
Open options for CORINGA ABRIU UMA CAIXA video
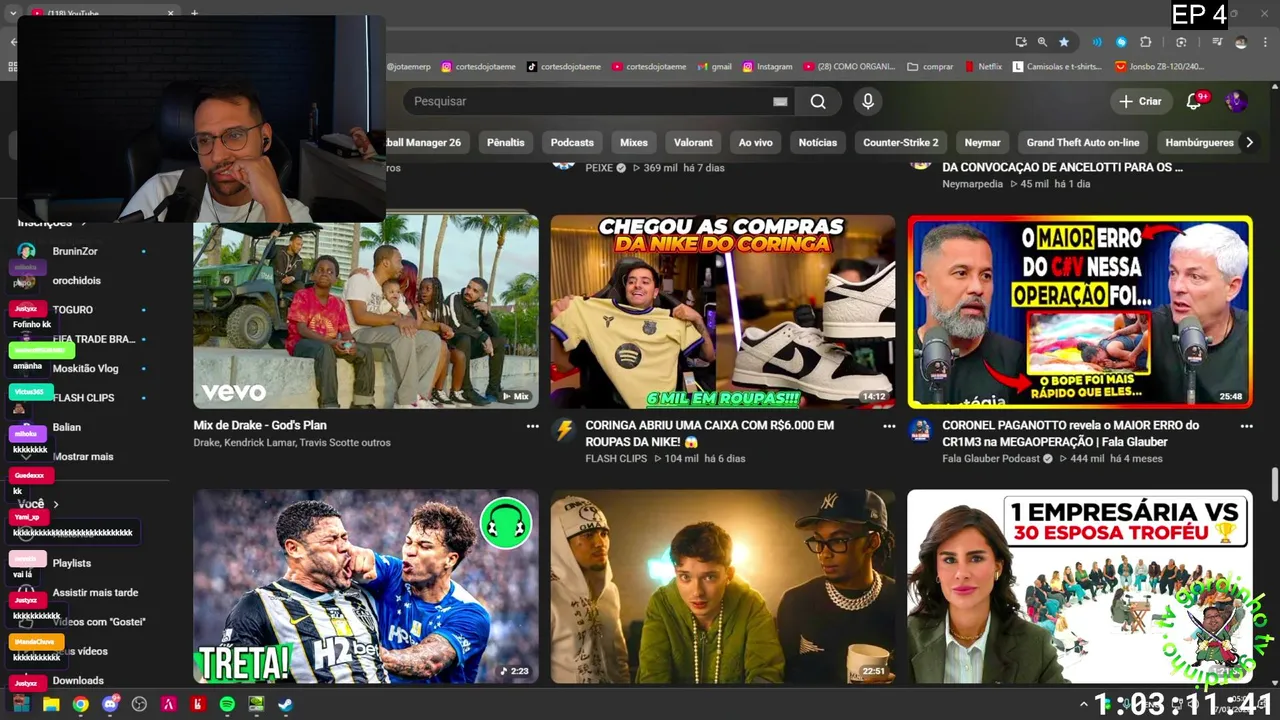coord(889,426)
